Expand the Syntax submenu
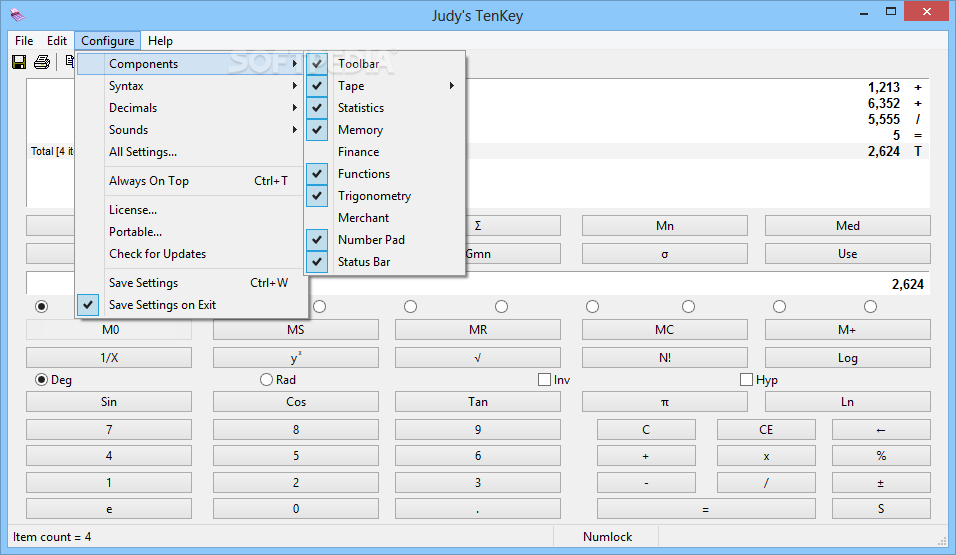The width and height of the screenshot is (956, 555). point(191,86)
